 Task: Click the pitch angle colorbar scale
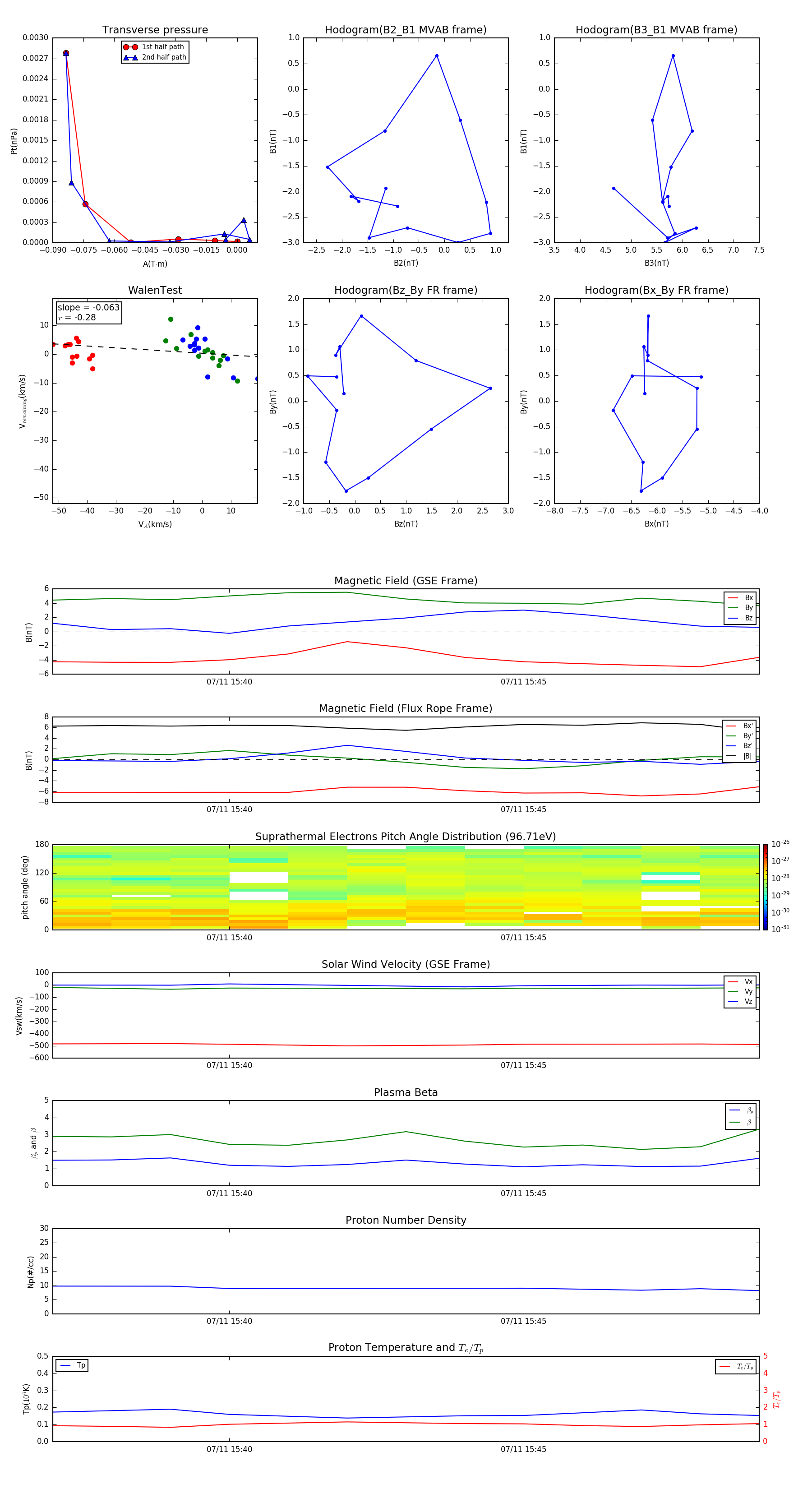click(765, 887)
